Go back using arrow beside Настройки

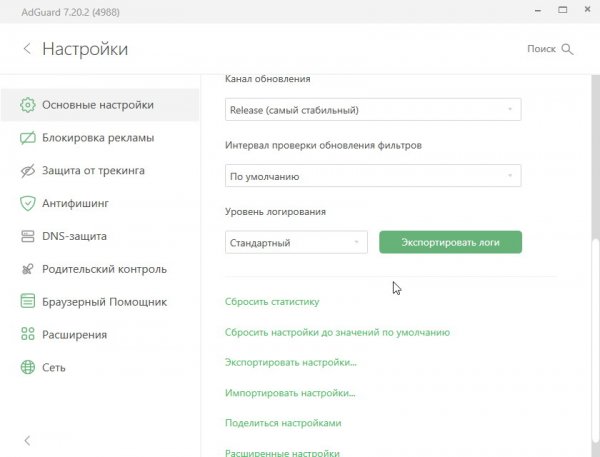tap(27, 49)
